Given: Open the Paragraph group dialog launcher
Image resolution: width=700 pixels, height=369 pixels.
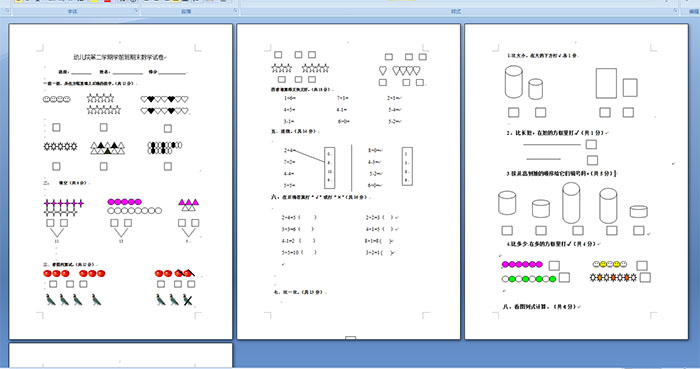Looking at the screenshot, I should coord(235,11).
